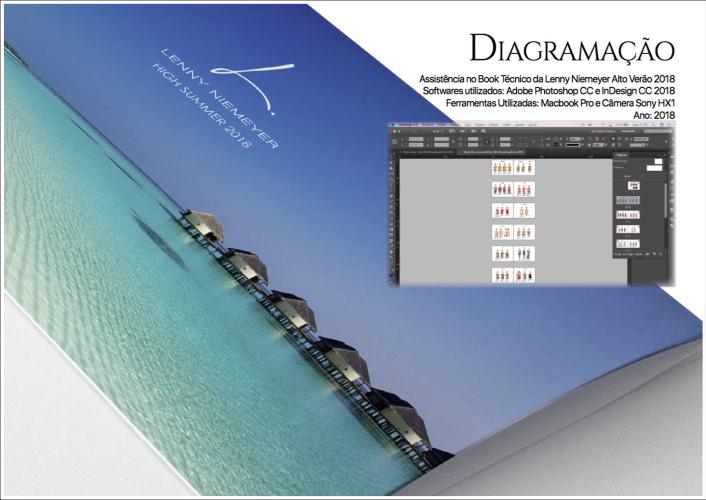Click the 'DIAGRAMAÇÃO' heading
Viewport: 706px width, 500px height.
pyautogui.click(x=572, y=48)
